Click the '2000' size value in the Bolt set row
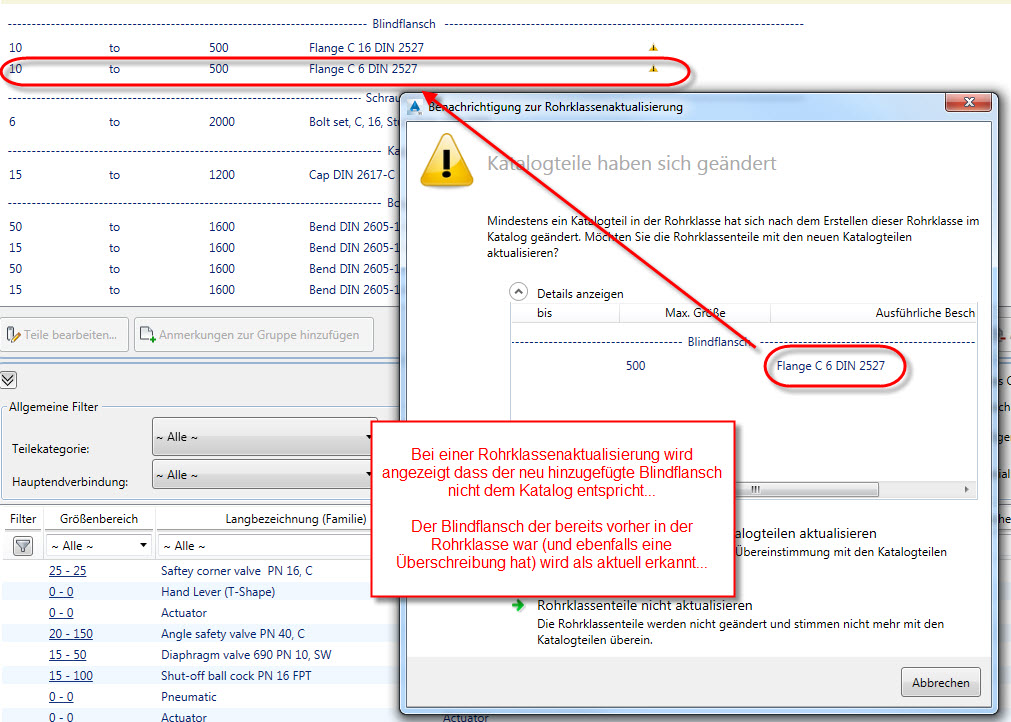This screenshot has width=1011, height=722. point(222,122)
